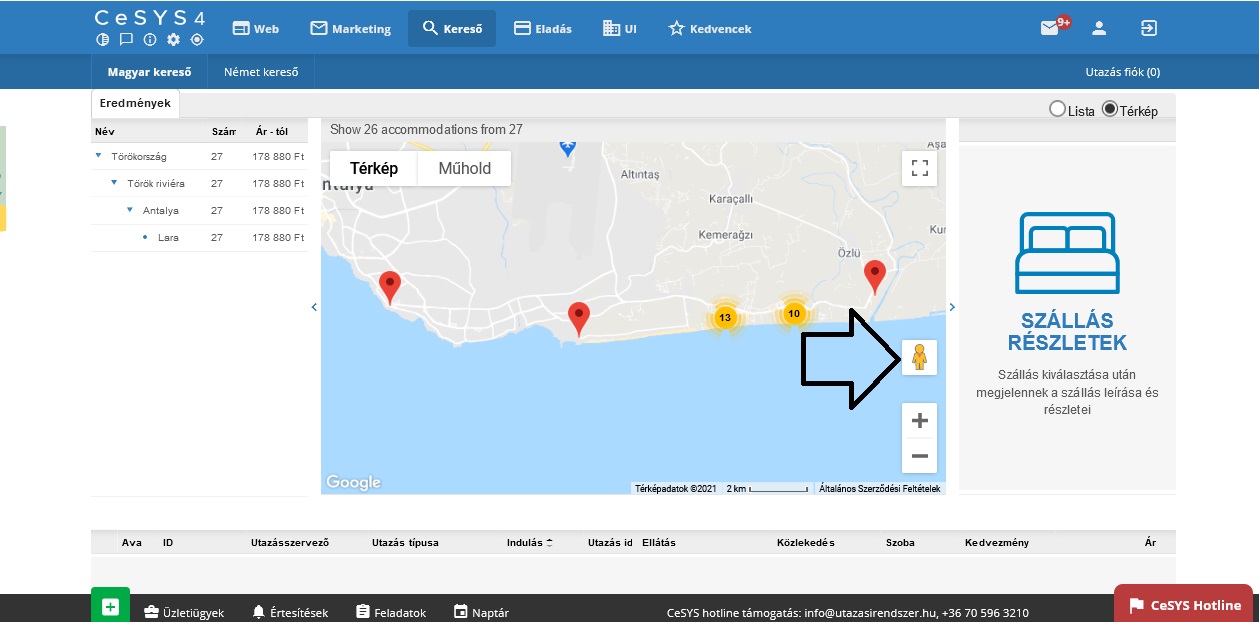Open the Utazás fiók (0) link
This screenshot has width=1259, height=622.
click(1123, 72)
